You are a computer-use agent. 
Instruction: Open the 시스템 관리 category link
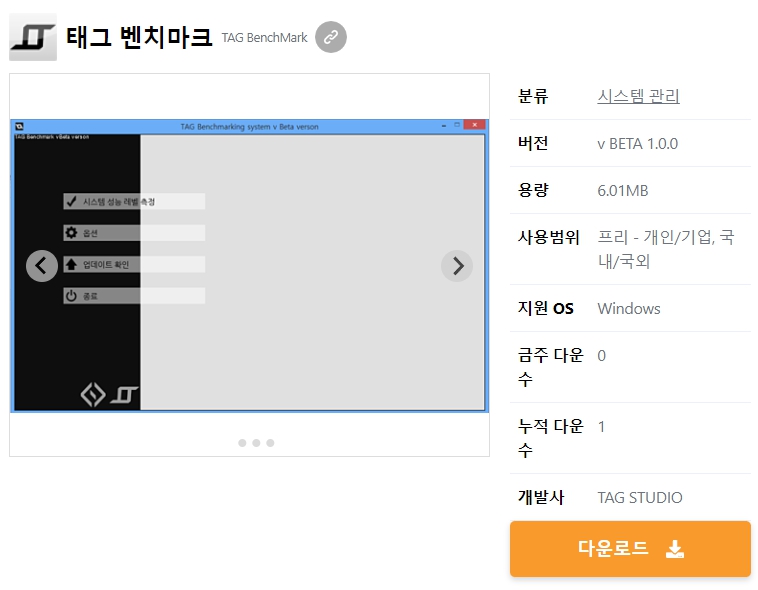(638, 96)
